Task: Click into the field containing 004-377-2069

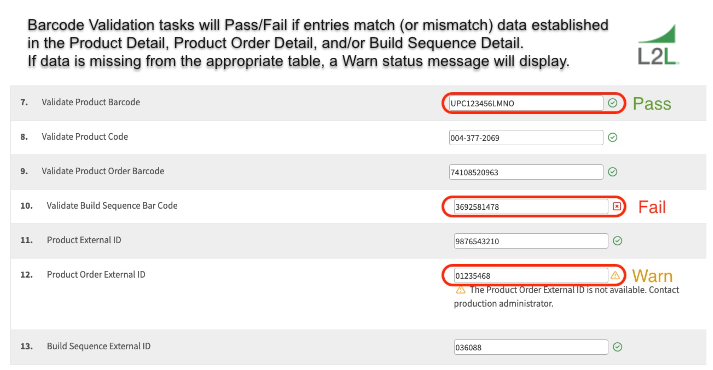Action: [526, 137]
